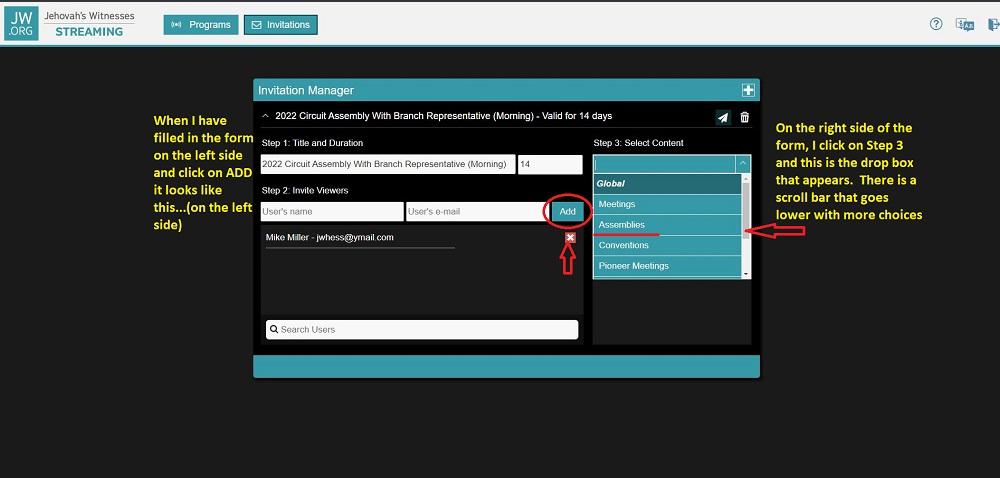Collapse the 2022 Circuit Assembly invitation
This screenshot has width=1000, height=478.
tap(265, 116)
